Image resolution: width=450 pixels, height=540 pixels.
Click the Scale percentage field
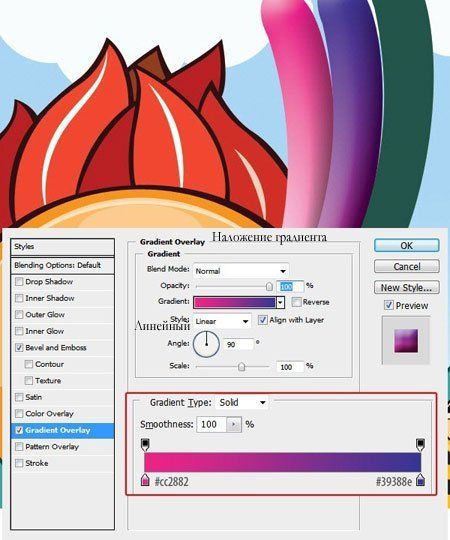coord(290,367)
